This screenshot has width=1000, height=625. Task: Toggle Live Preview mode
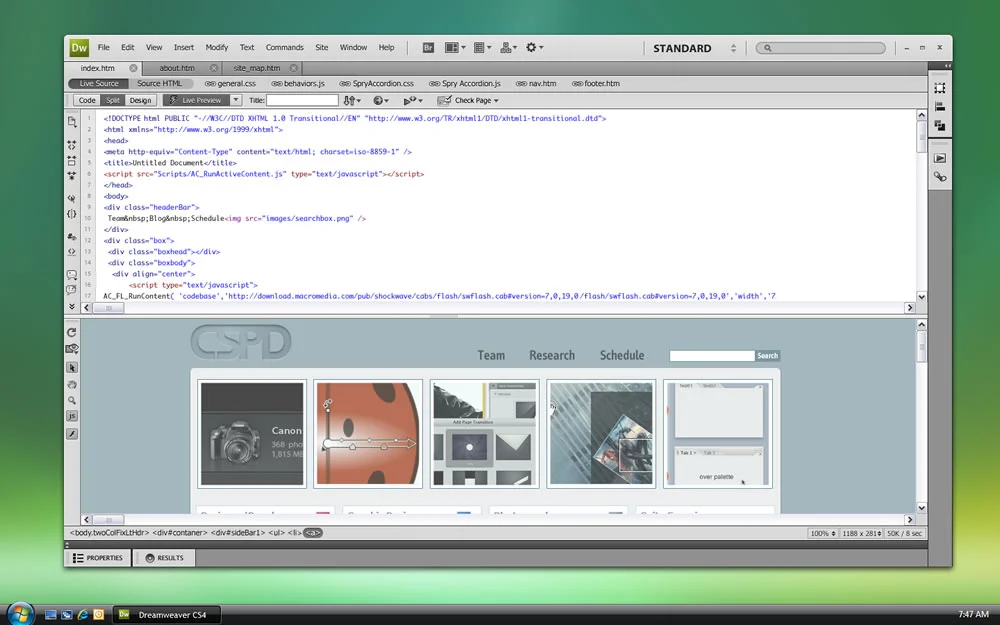click(196, 100)
